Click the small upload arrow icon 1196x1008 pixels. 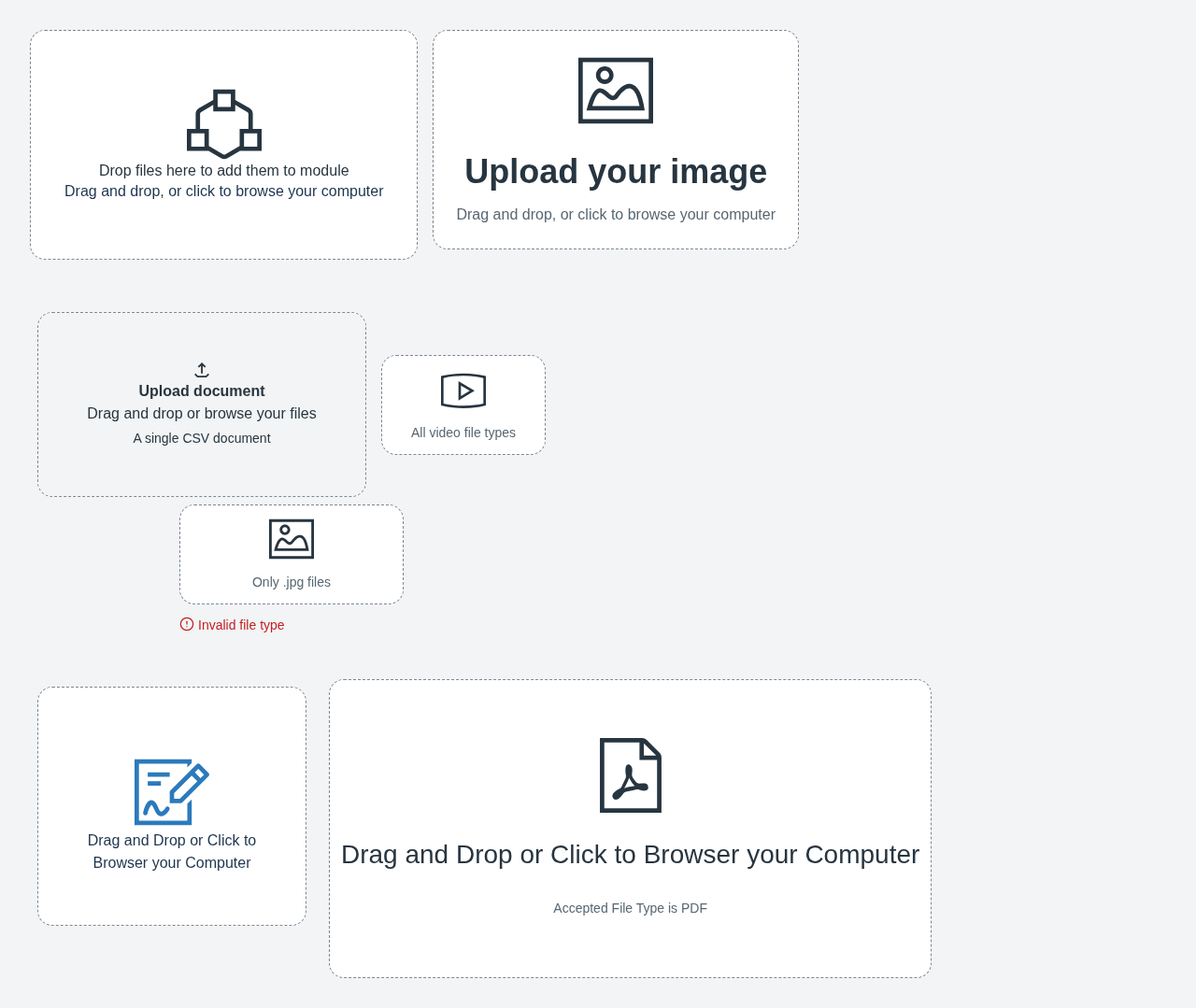click(202, 370)
